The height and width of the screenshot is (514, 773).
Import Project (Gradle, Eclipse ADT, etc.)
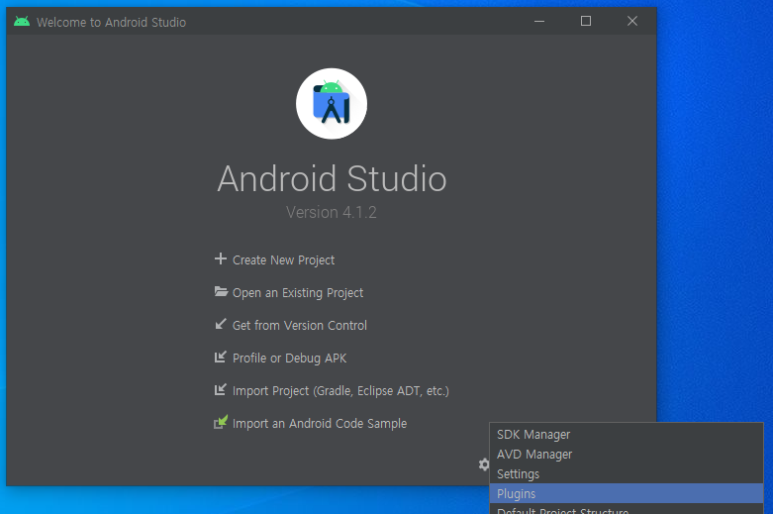click(x=341, y=391)
